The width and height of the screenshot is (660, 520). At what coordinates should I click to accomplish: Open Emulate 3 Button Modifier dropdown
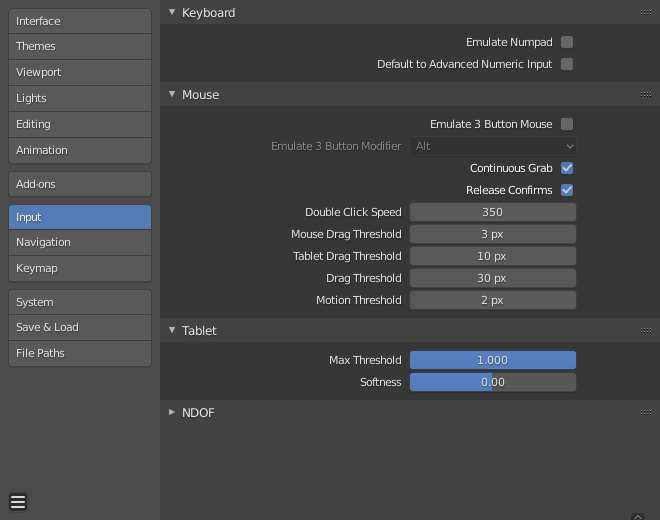(x=493, y=146)
